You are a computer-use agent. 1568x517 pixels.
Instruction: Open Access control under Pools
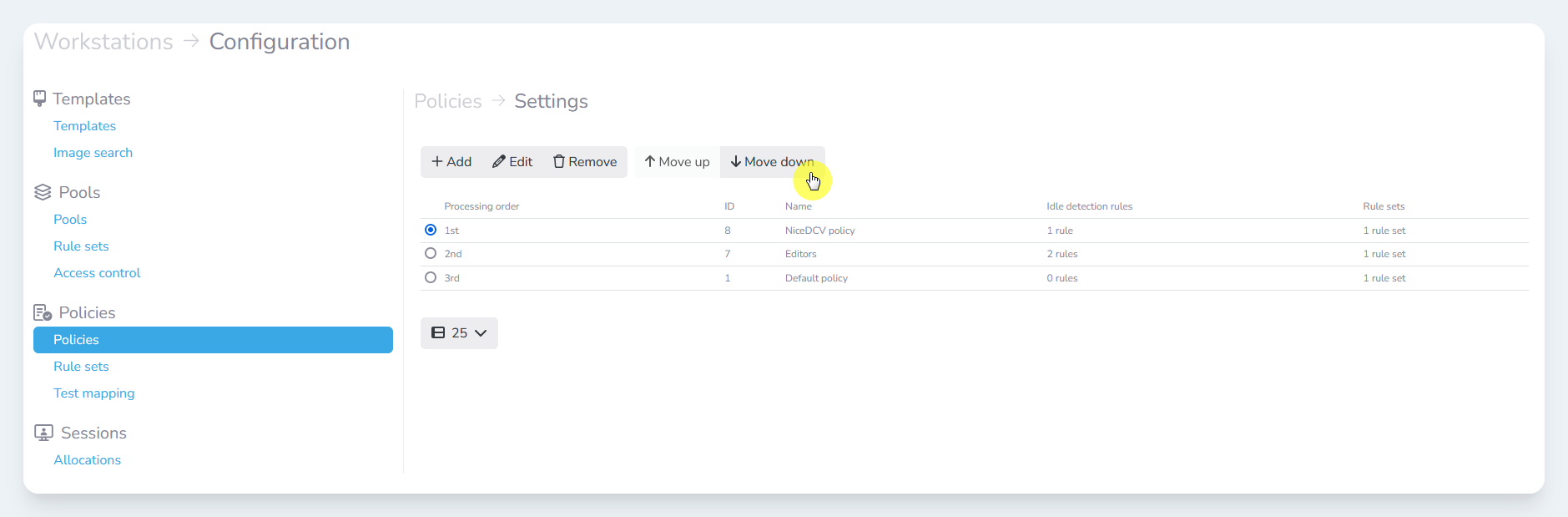pyautogui.click(x=97, y=273)
